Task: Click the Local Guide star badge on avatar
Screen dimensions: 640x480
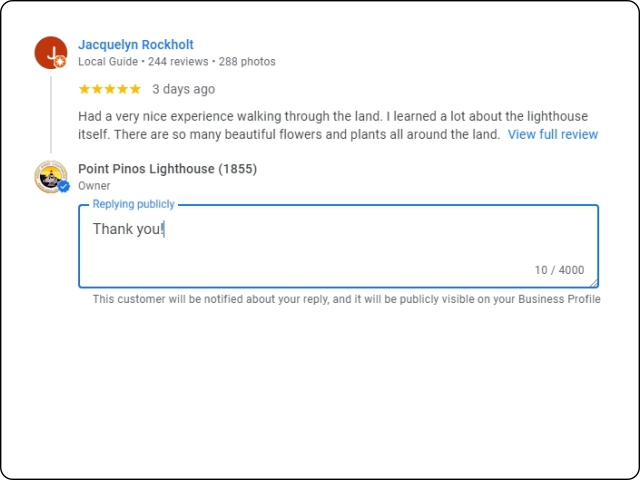Action: pos(60,62)
